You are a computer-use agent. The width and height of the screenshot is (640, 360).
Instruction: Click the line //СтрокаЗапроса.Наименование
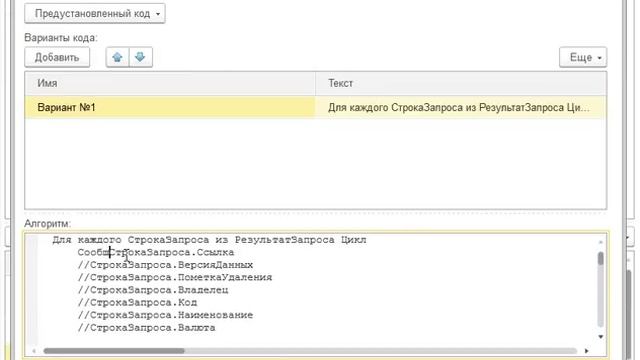[x=165, y=315]
